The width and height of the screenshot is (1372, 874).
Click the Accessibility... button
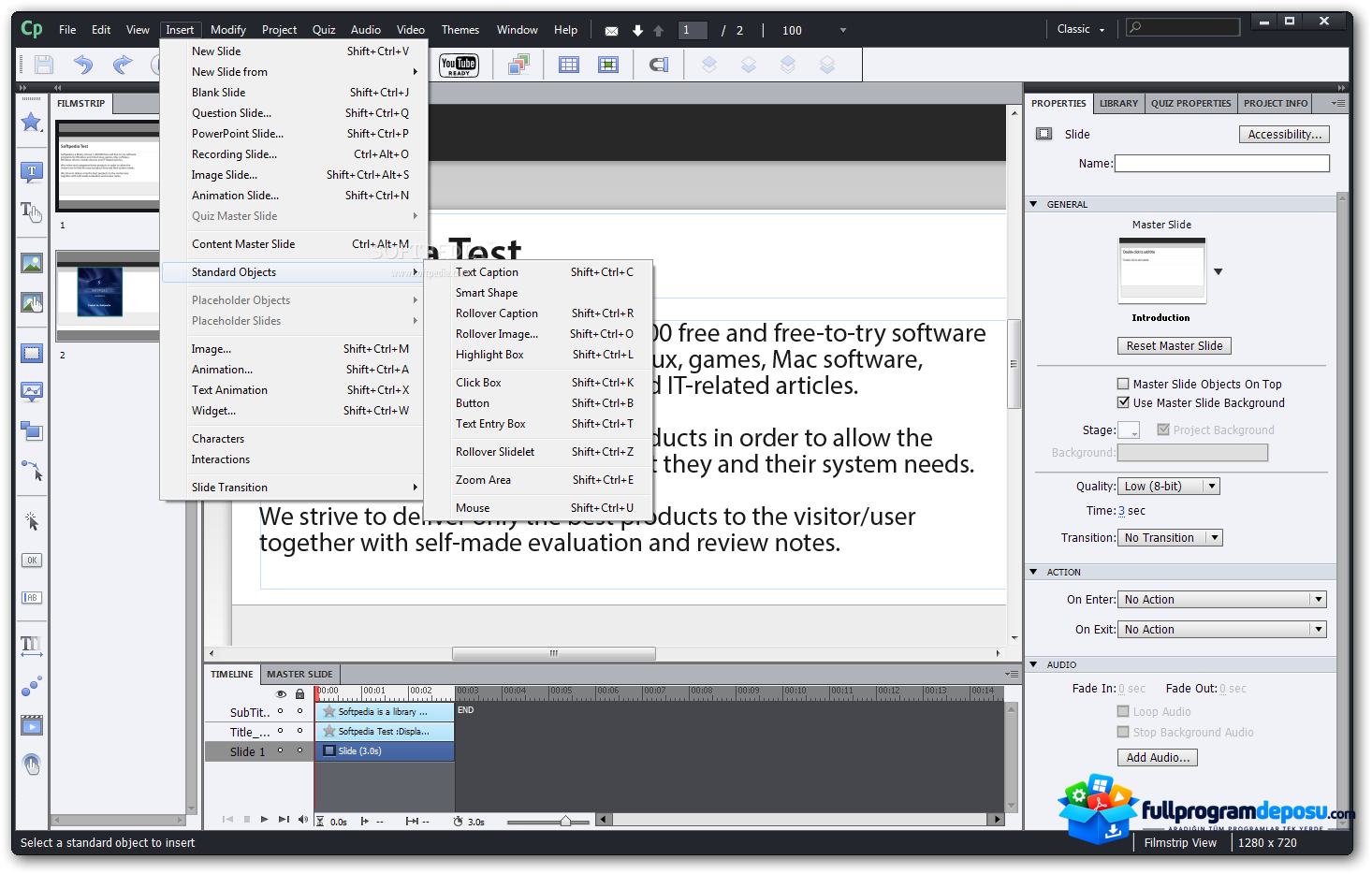pos(1284,135)
